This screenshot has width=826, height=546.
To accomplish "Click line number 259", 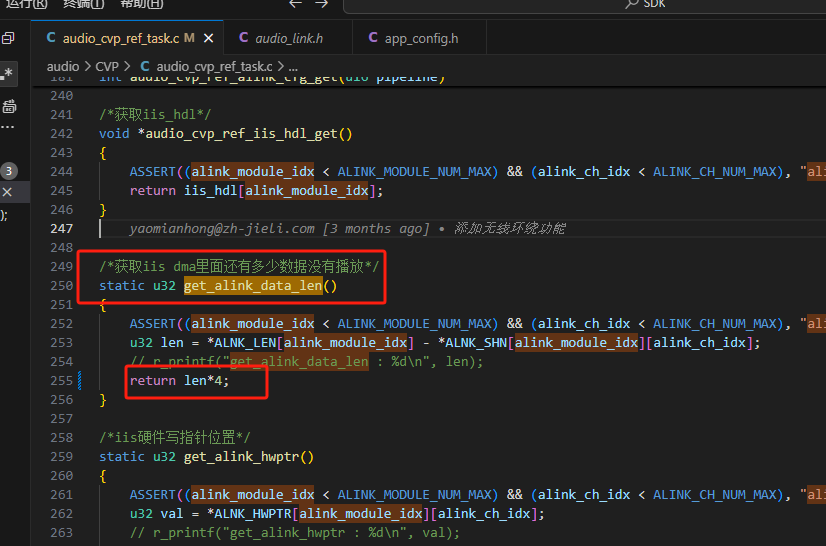I will click(62, 456).
